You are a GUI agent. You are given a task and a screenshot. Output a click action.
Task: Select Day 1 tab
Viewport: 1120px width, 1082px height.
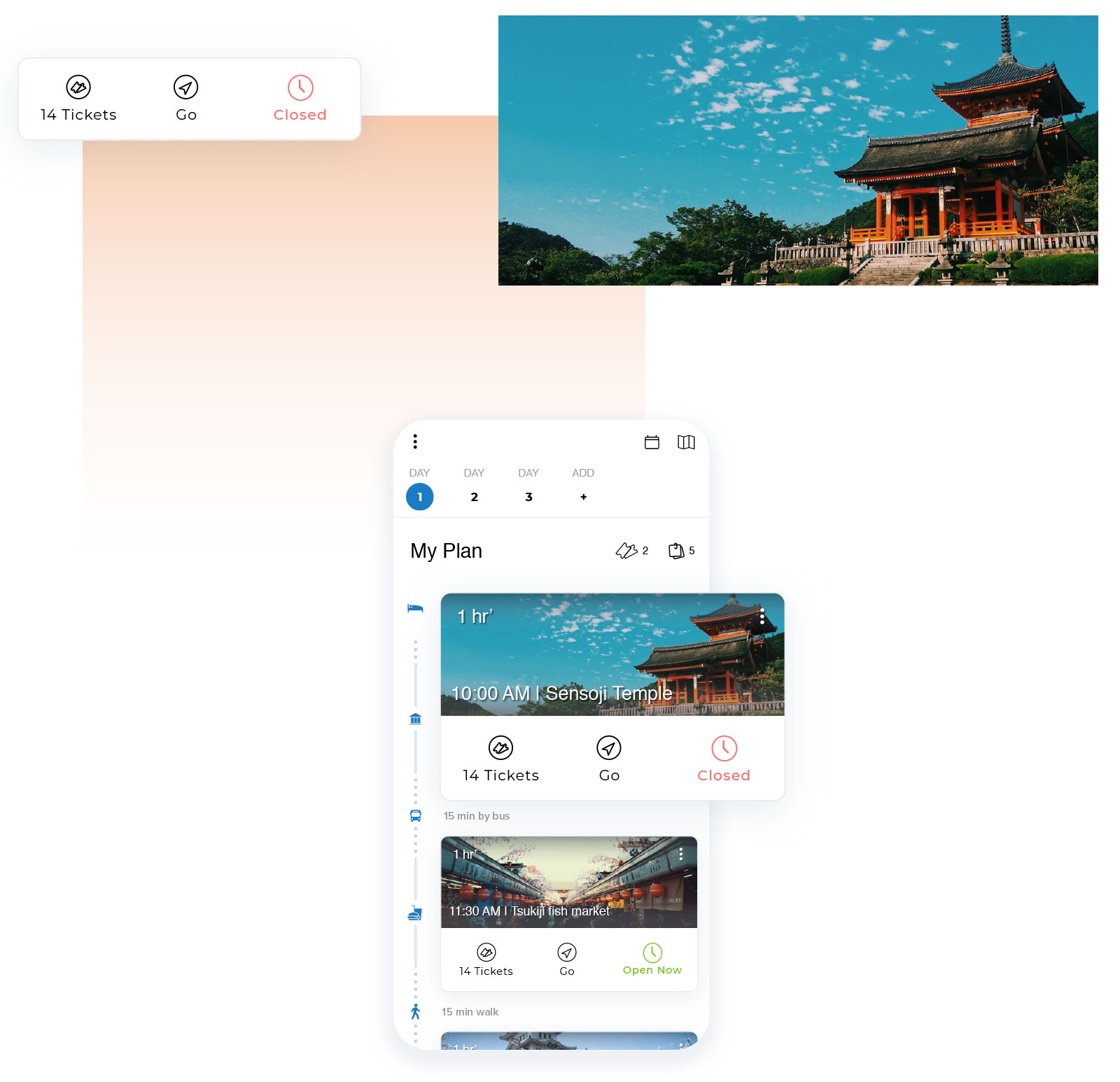pyautogui.click(x=420, y=497)
